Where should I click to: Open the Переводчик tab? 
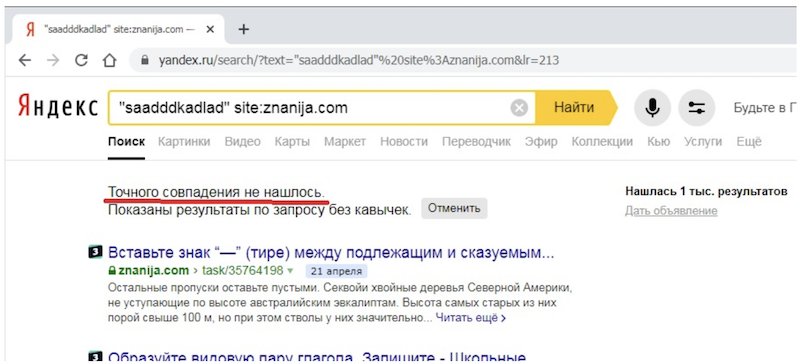476,141
